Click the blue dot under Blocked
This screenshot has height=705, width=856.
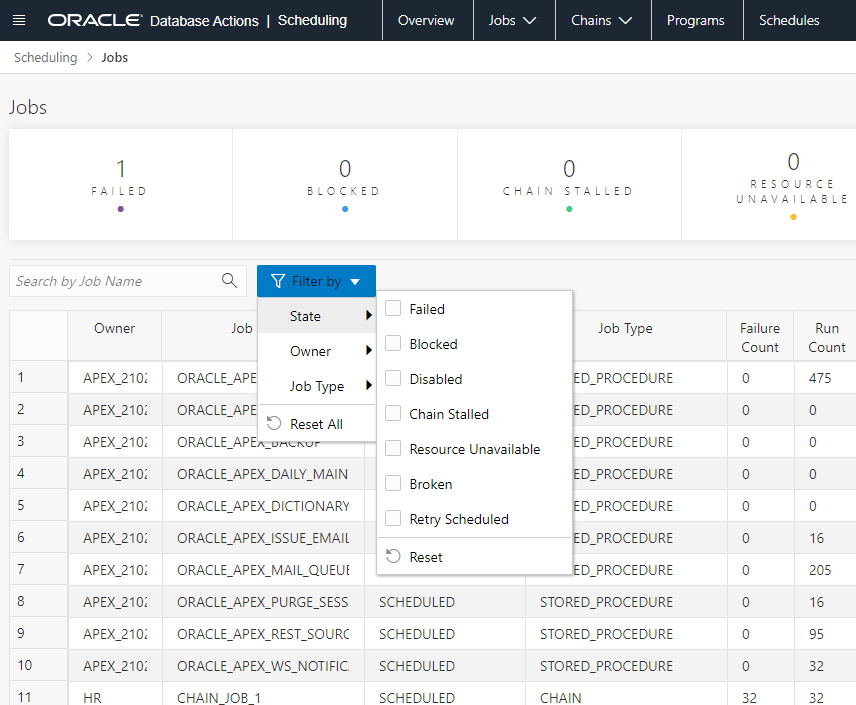coord(345,209)
